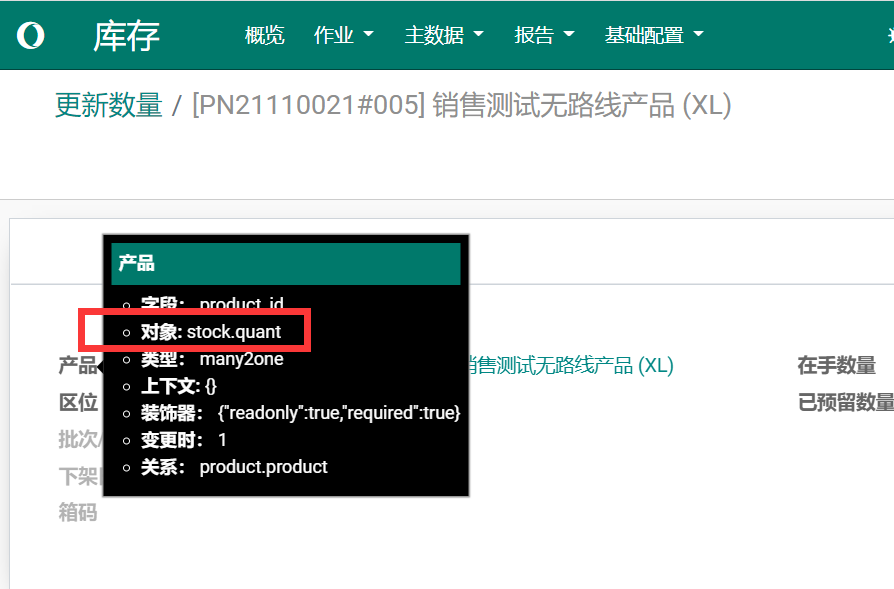Select tooltip 装饰器 readonly required line

300,413
